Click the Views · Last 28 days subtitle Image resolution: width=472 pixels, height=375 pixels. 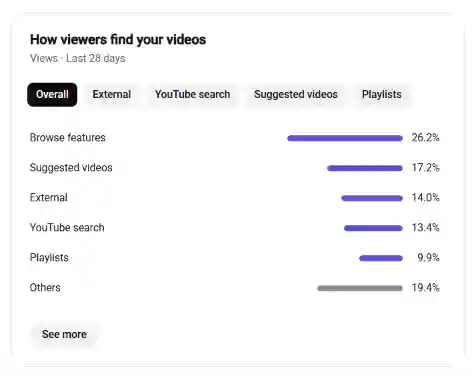click(78, 58)
